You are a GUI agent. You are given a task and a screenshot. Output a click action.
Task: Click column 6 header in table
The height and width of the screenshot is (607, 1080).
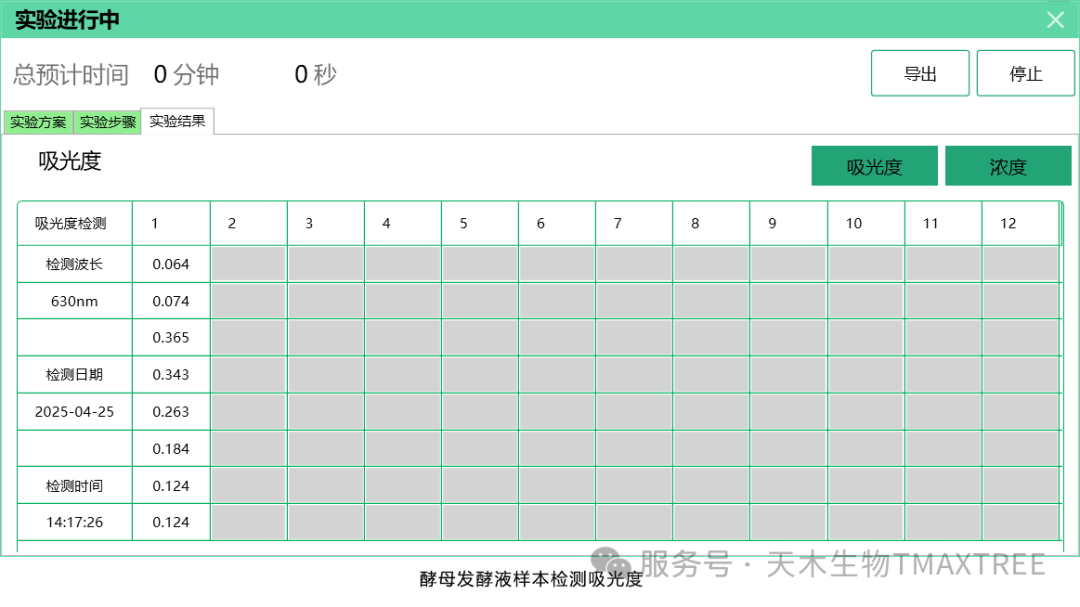point(557,223)
